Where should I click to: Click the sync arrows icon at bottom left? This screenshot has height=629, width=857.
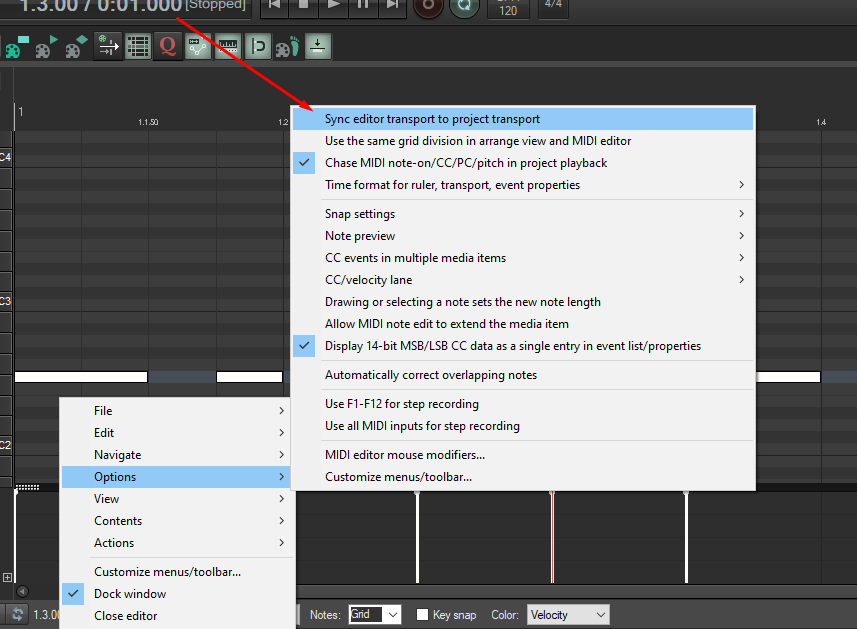coord(17,614)
